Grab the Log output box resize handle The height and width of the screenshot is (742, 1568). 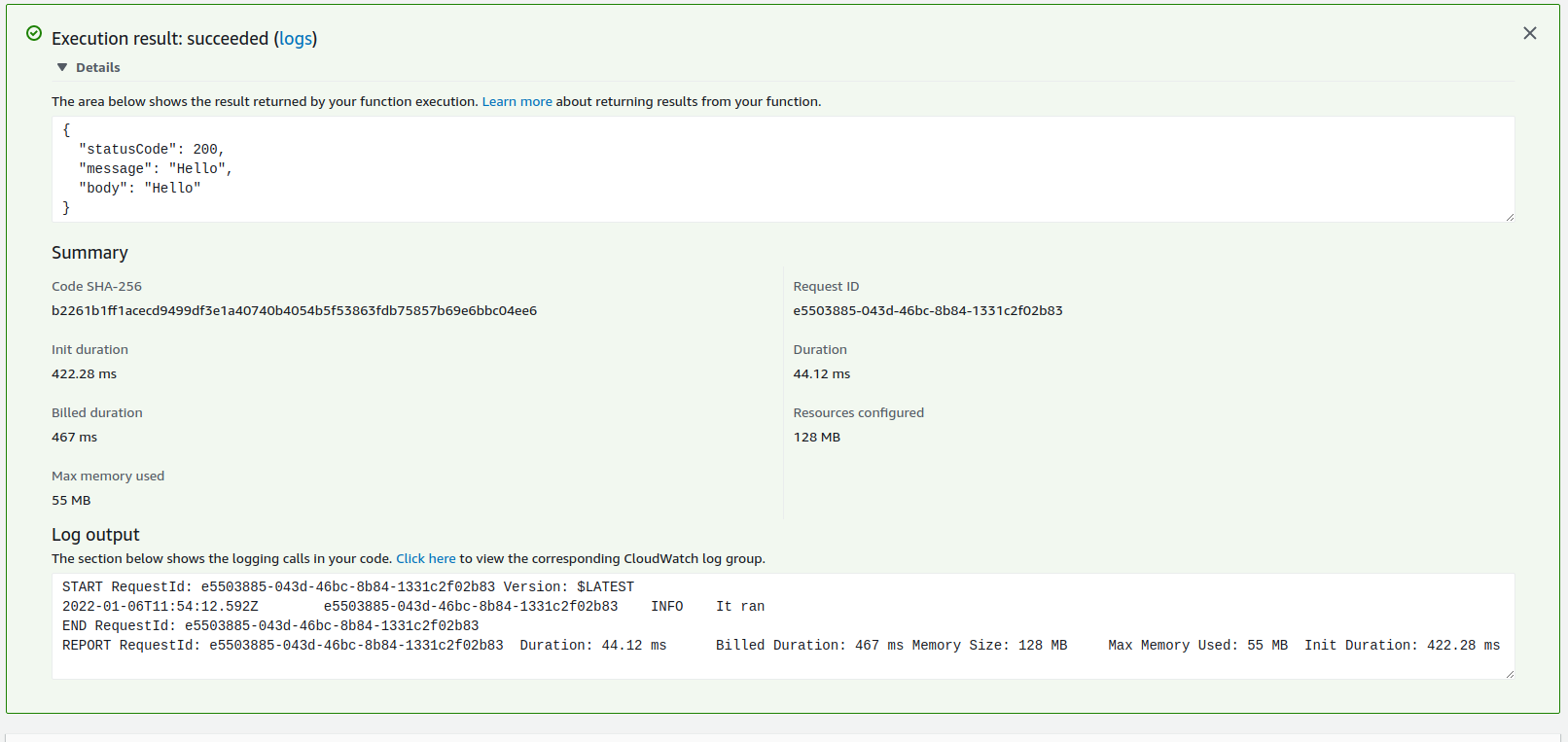[1509, 674]
